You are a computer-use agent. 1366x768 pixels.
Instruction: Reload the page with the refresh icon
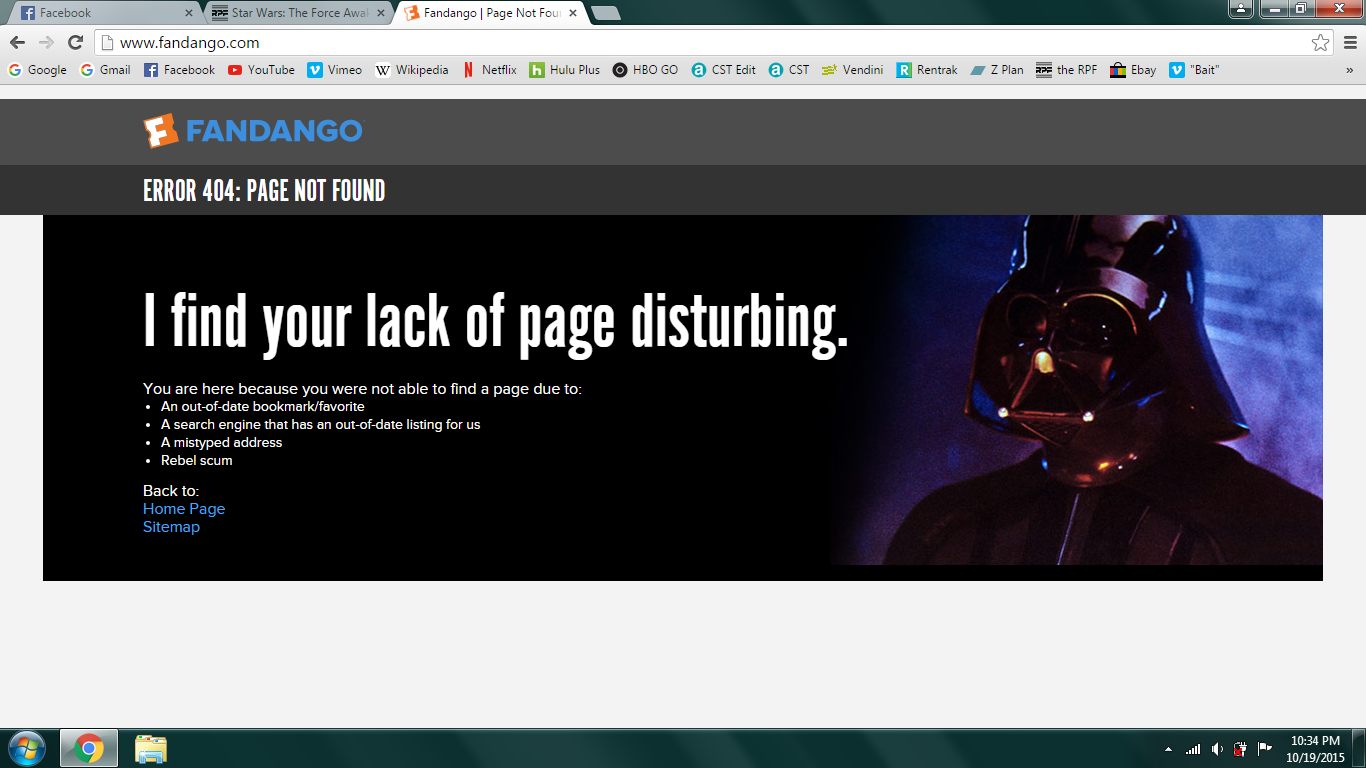(75, 42)
